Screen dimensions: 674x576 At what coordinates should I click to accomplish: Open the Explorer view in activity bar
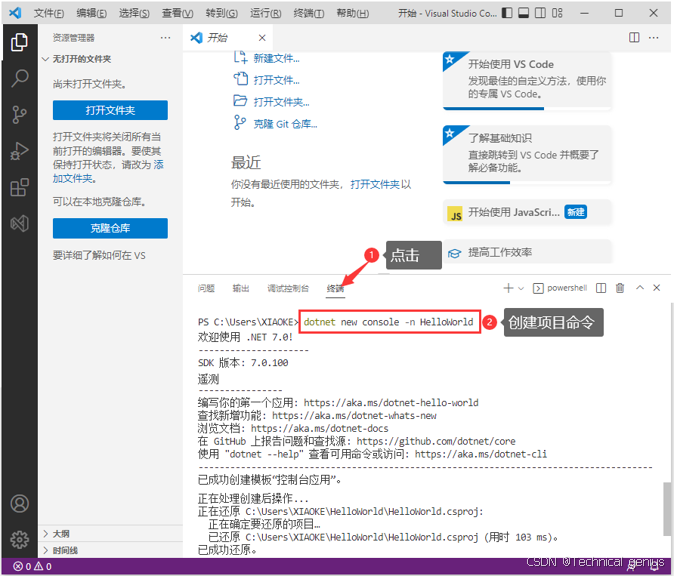pyautogui.click(x=19, y=42)
